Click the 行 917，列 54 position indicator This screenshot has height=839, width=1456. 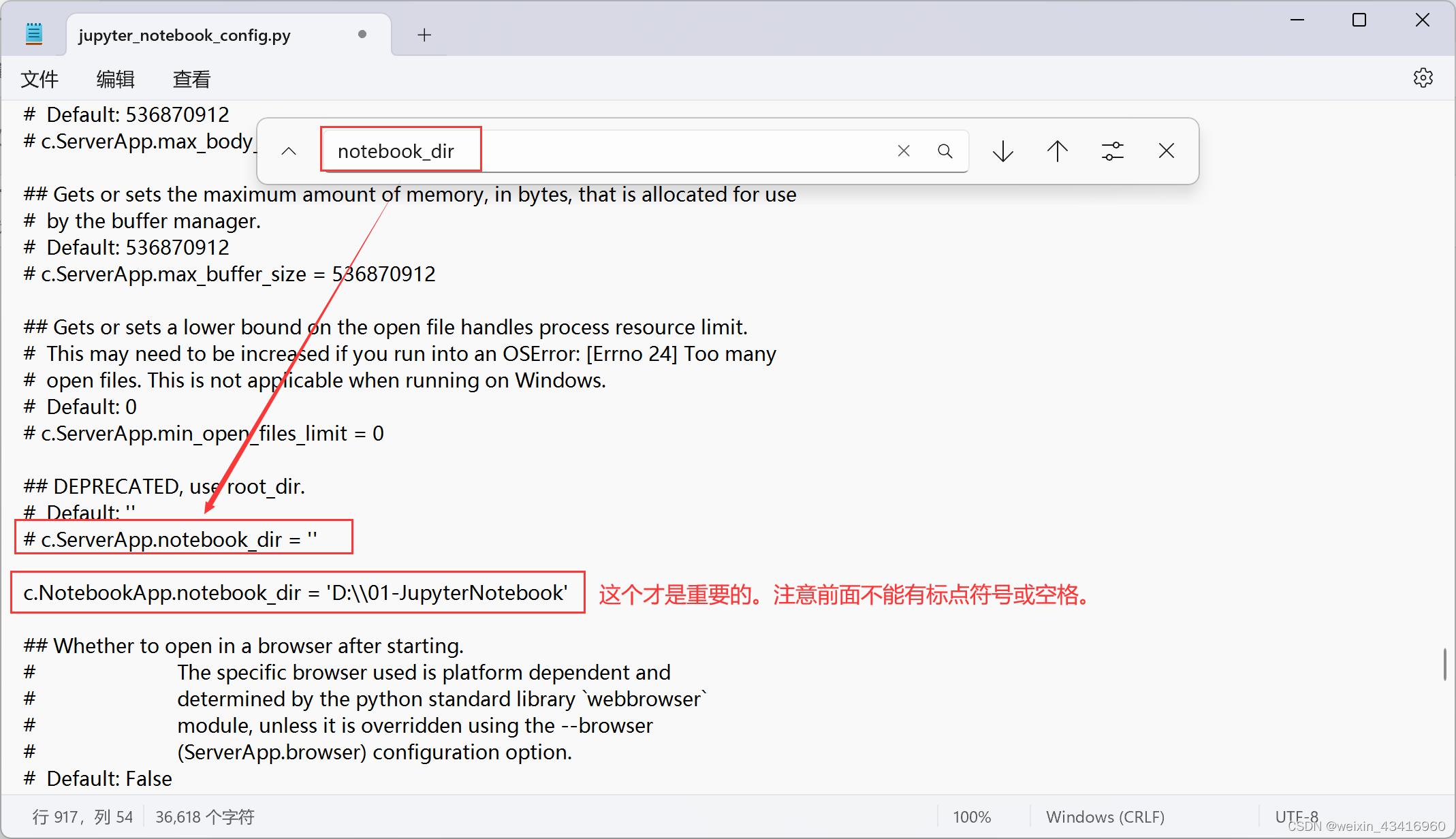pos(82,817)
